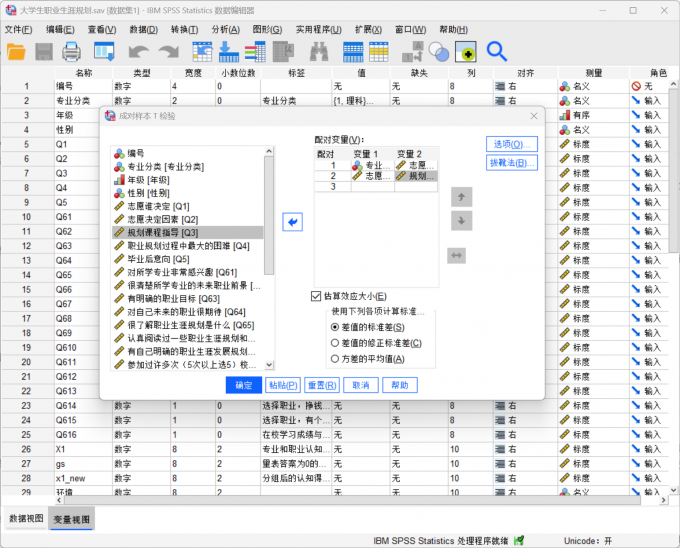
Task: Click the variable list scrollbar thumb
Action: point(269,215)
